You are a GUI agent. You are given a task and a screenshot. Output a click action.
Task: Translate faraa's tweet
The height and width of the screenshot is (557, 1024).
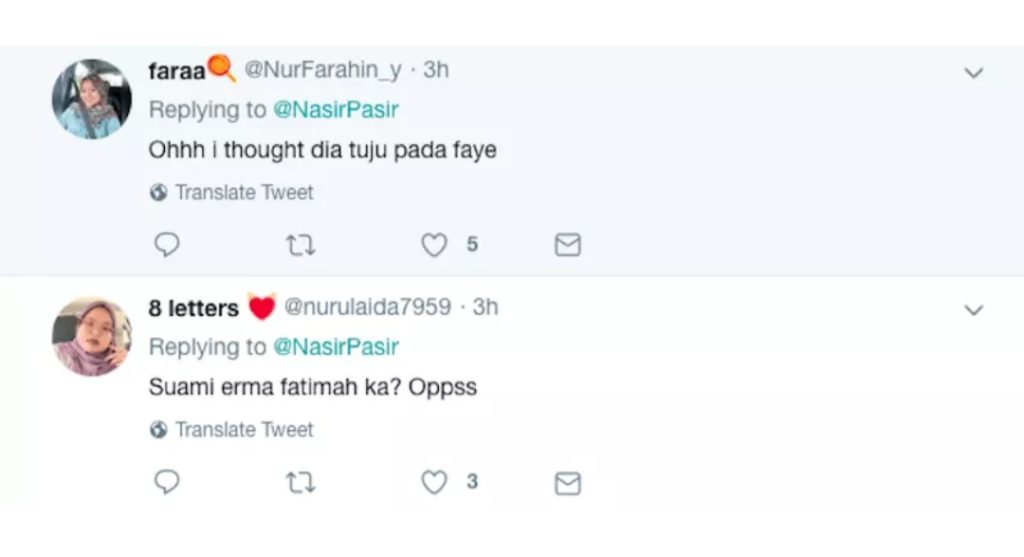243,192
